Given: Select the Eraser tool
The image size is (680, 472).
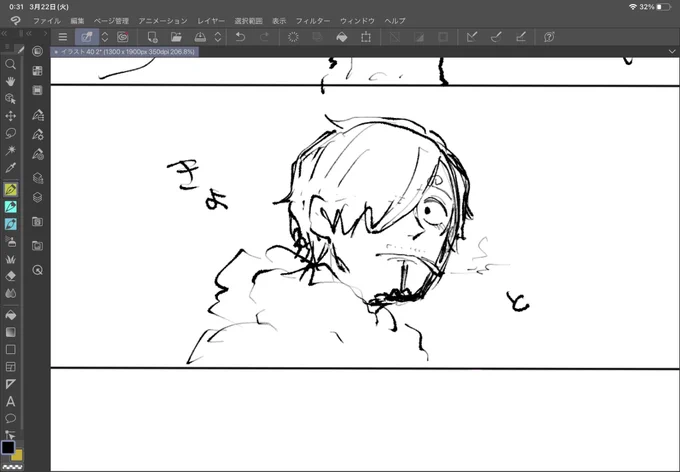Looking at the screenshot, I should pyautogui.click(x=10, y=276).
